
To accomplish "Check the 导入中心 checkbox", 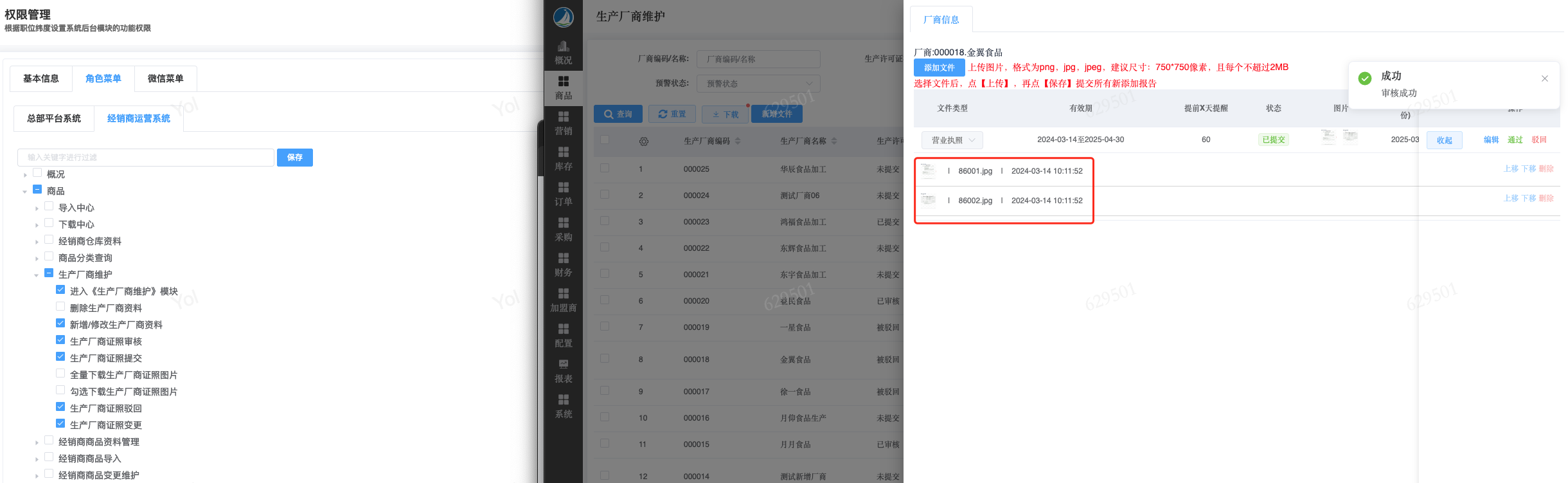I will (49, 206).
